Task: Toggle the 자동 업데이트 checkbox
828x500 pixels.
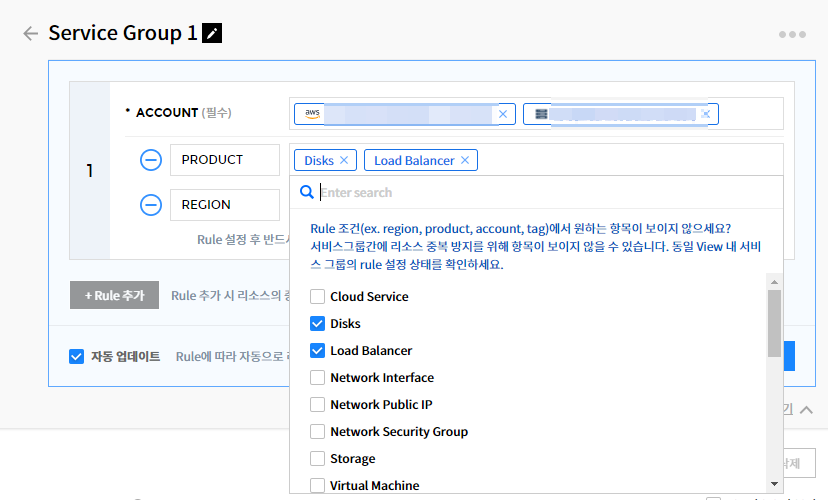Action: coord(77,356)
